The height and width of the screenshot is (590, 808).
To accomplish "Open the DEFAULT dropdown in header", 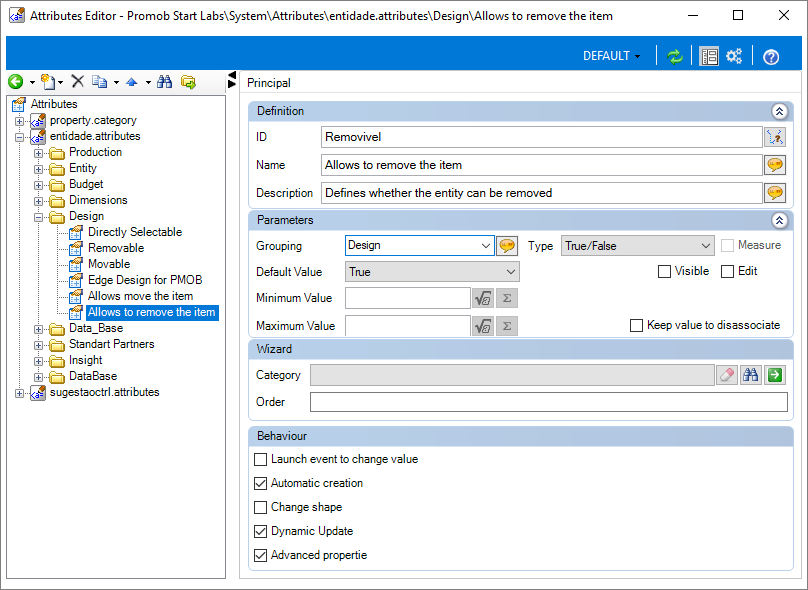I will pyautogui.click(x=612, y=56).
